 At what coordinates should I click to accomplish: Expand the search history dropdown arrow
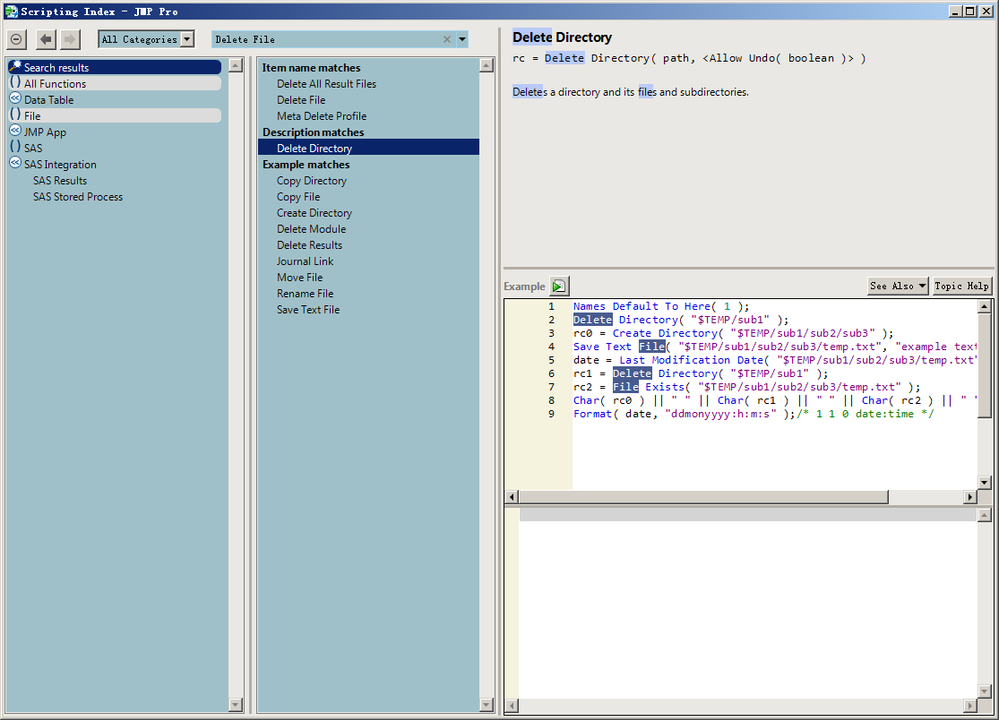click(x=462, y=40)
